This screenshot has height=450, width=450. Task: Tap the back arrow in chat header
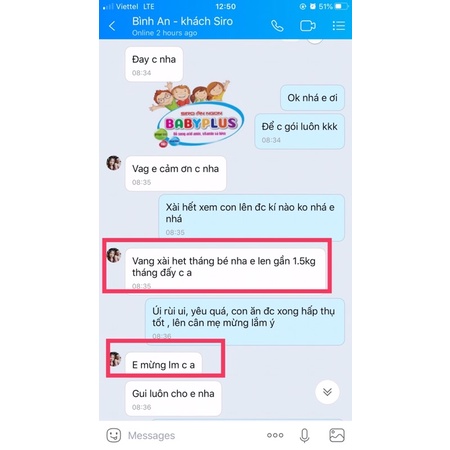coord(112,26)
